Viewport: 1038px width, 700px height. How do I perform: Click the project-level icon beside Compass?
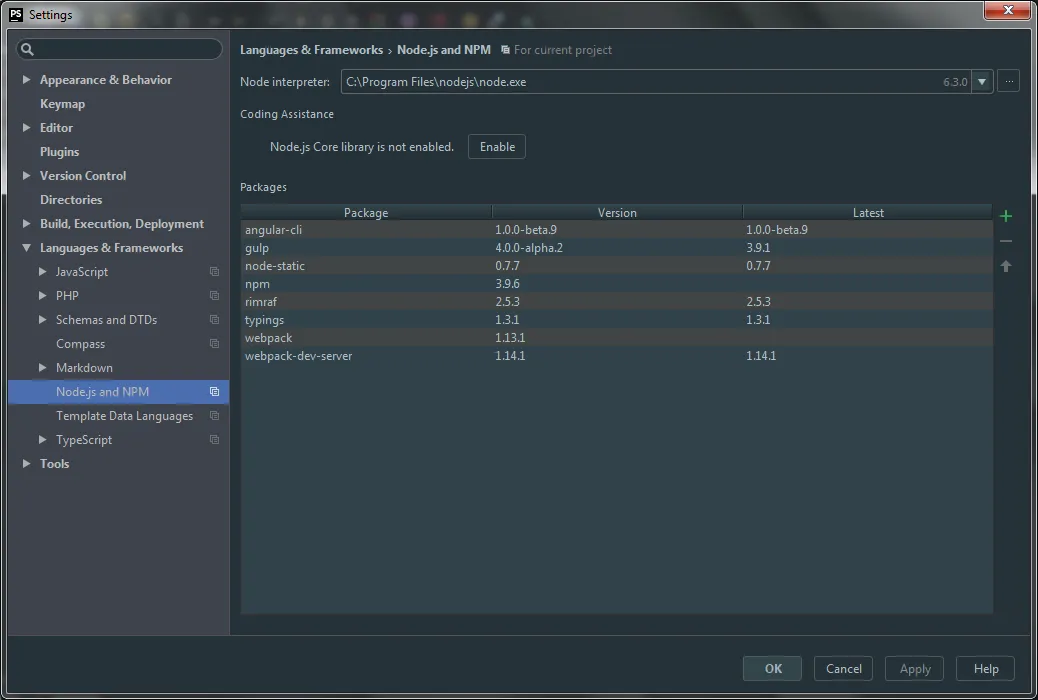pyautogui.click(x=214, y=343)
